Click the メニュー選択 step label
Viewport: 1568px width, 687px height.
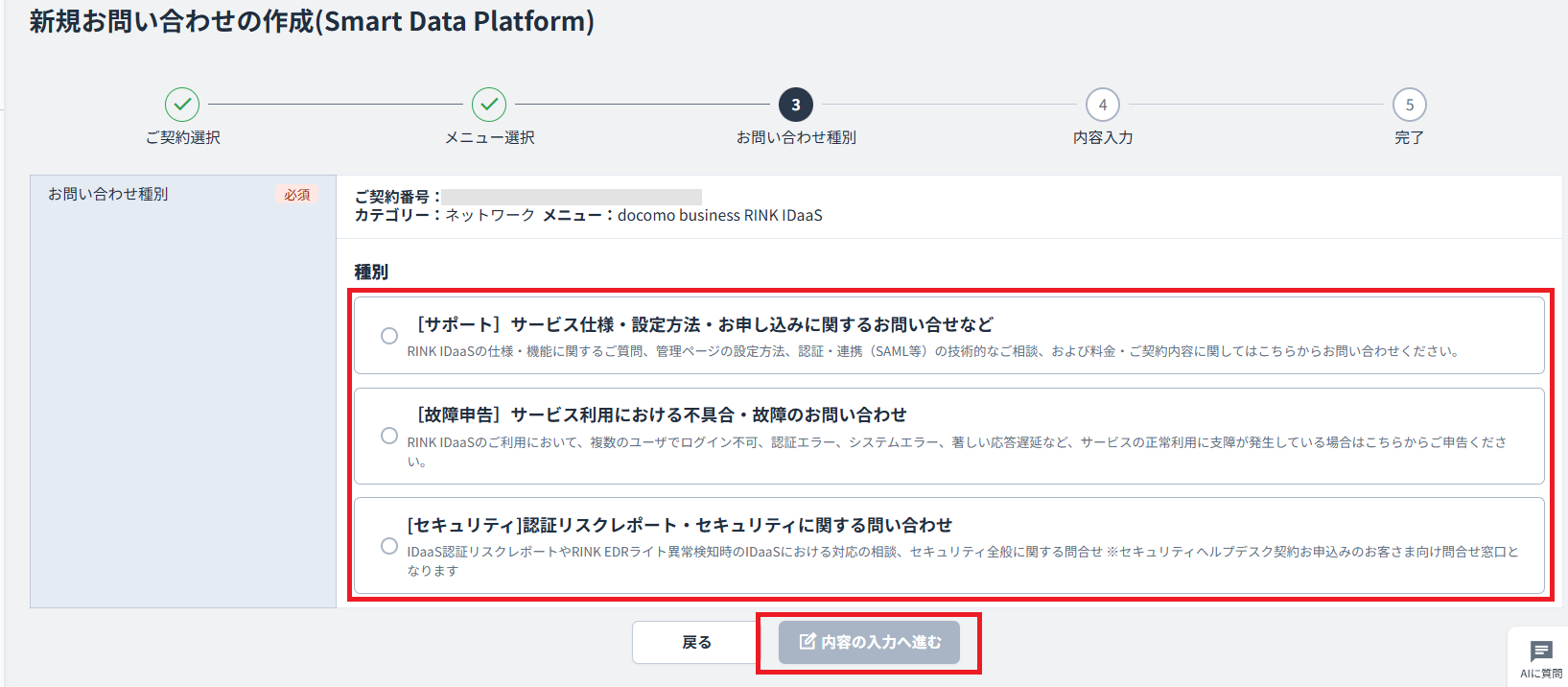[x=490, y=137]
